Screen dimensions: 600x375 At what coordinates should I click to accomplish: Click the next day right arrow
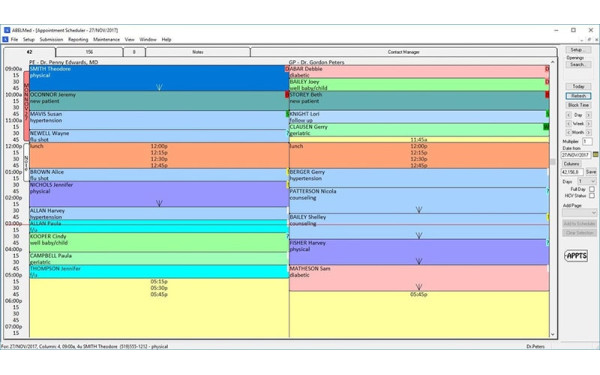[589, 115]
